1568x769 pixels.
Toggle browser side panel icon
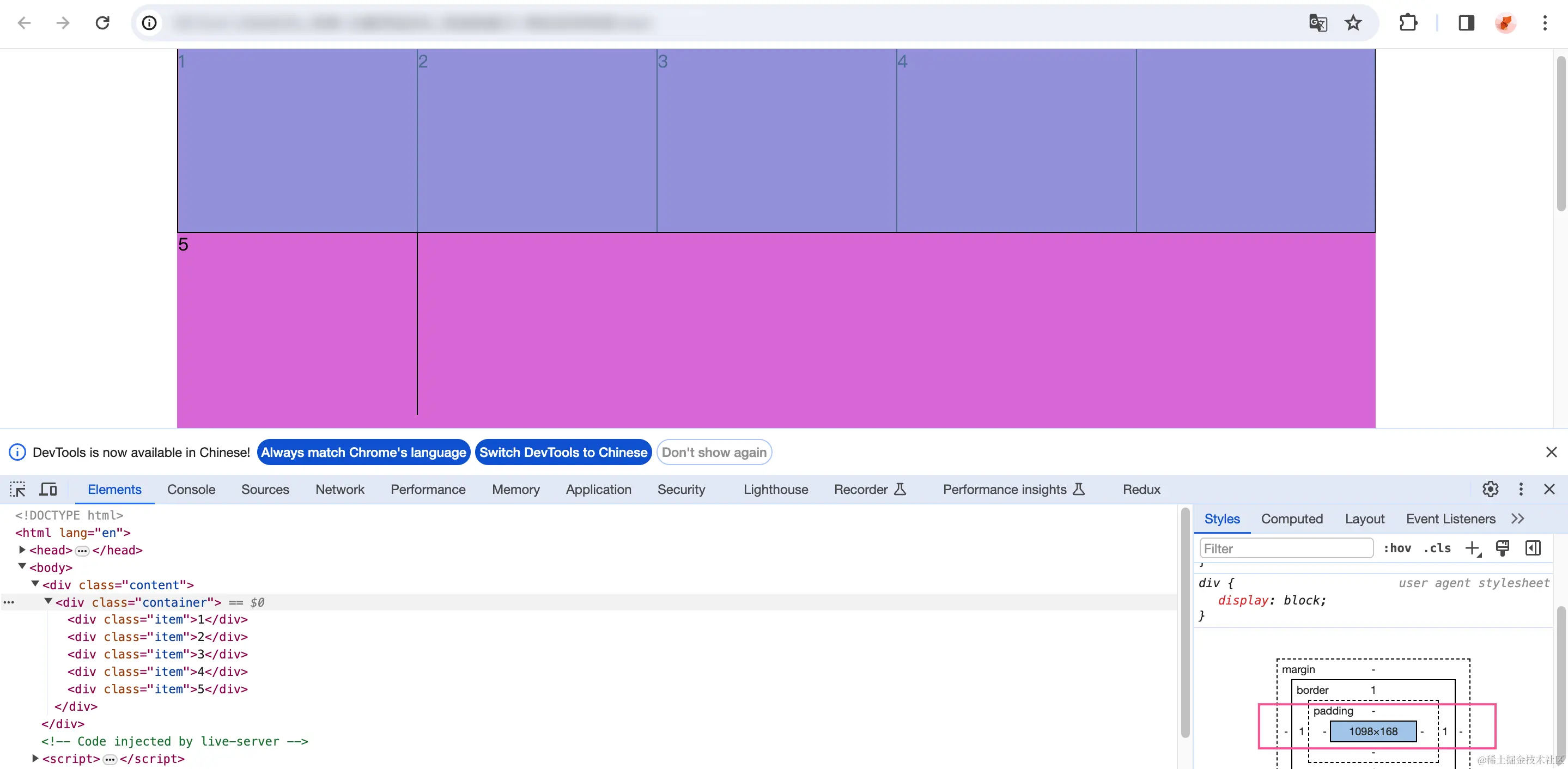pyautogui.click(x=1466, y=23)
